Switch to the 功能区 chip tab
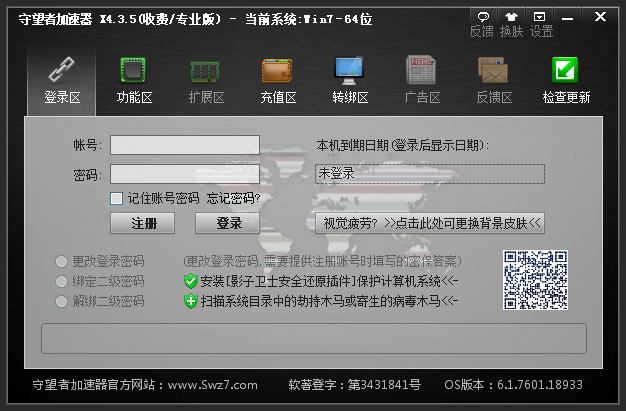This screenshot has width=626, height=411. 134,81
